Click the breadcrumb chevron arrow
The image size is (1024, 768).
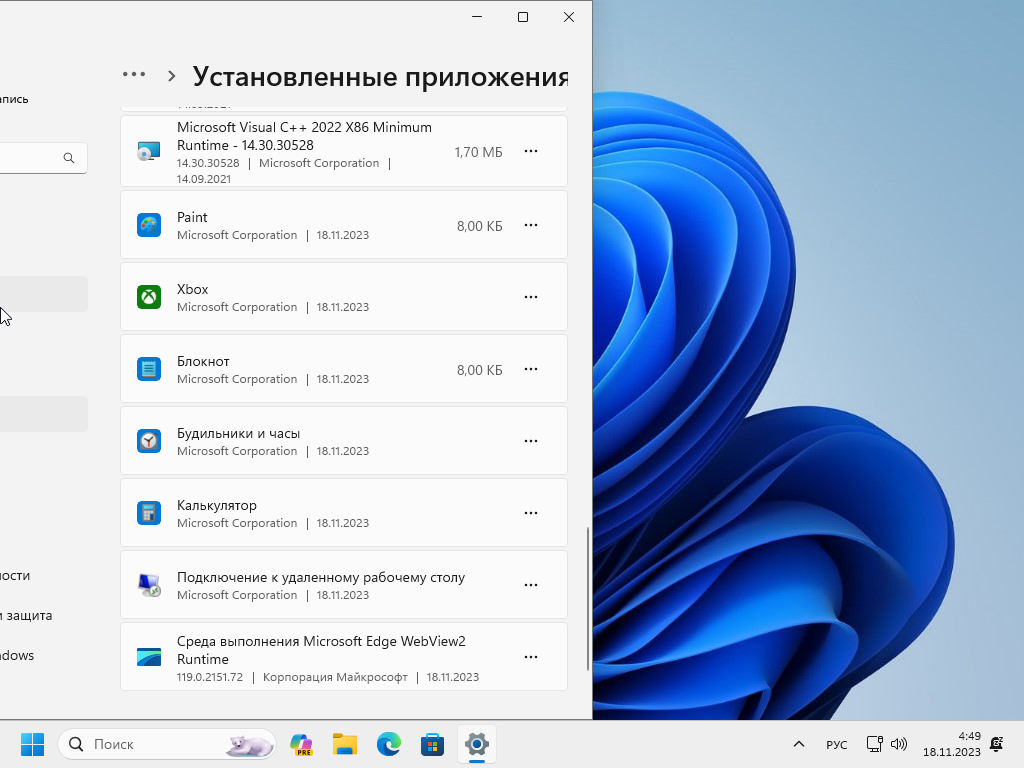tap(172, 76)
